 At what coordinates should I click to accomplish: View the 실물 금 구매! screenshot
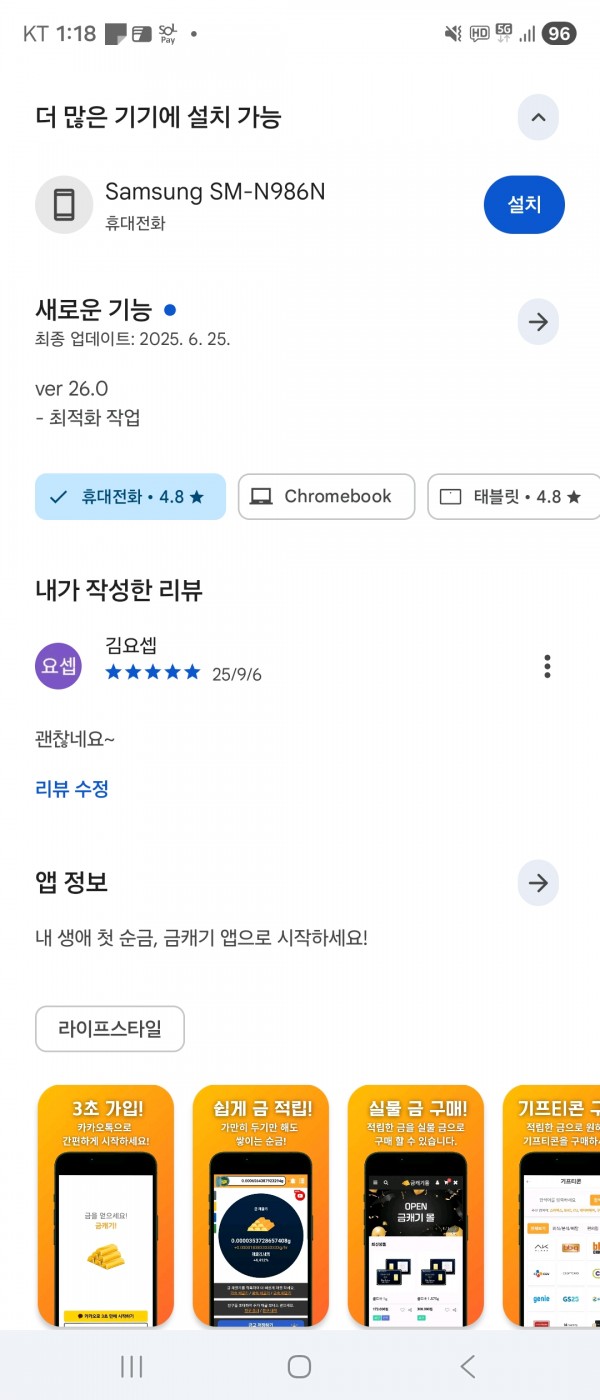click(416, 1207)
